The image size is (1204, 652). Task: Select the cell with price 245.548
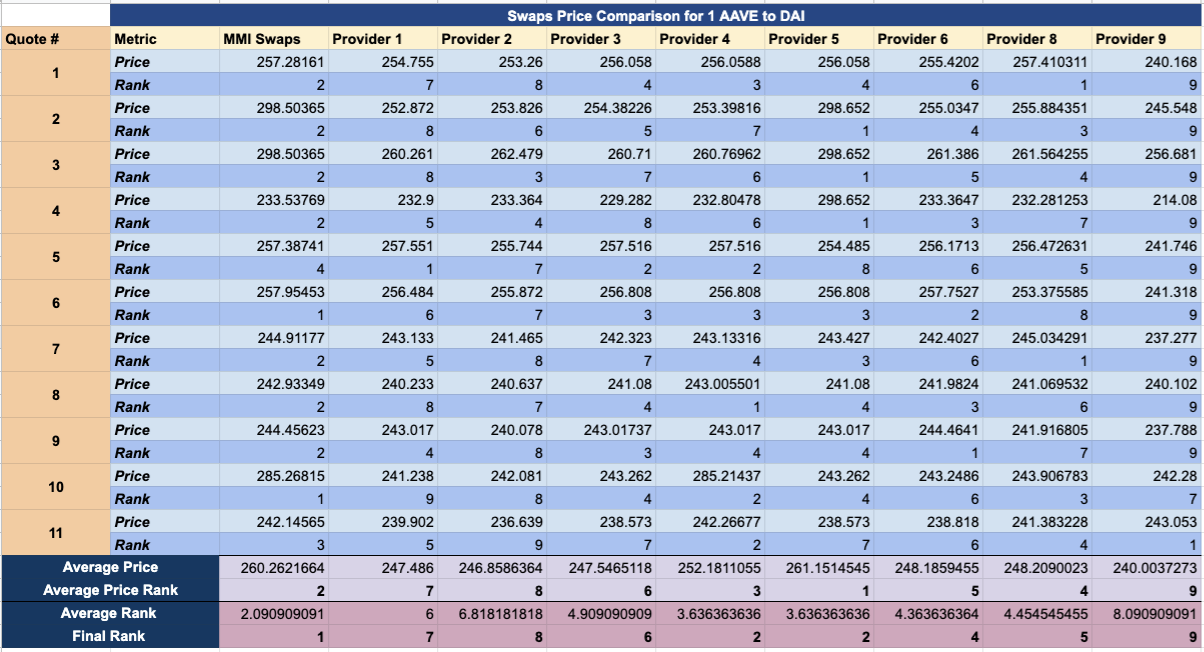pyautogui.click(x=1147, y=108)
